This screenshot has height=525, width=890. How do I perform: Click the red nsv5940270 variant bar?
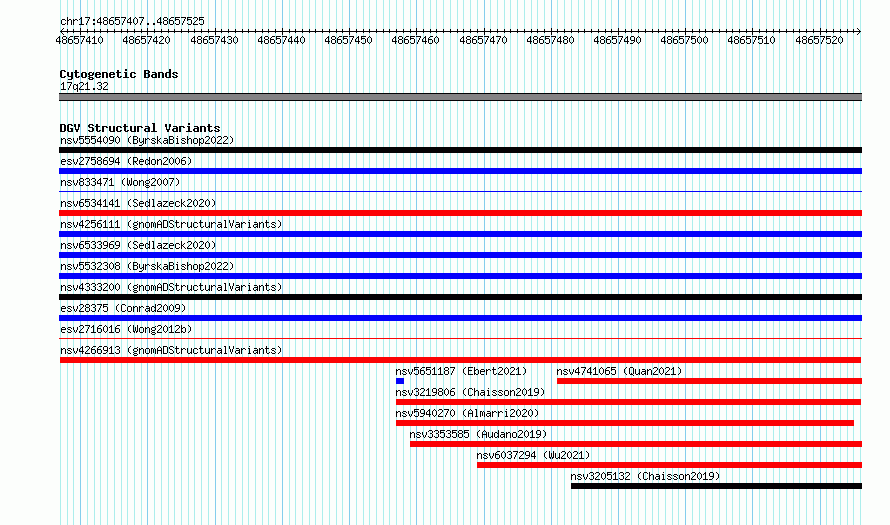pyautogui.click(x=625, y=423)
